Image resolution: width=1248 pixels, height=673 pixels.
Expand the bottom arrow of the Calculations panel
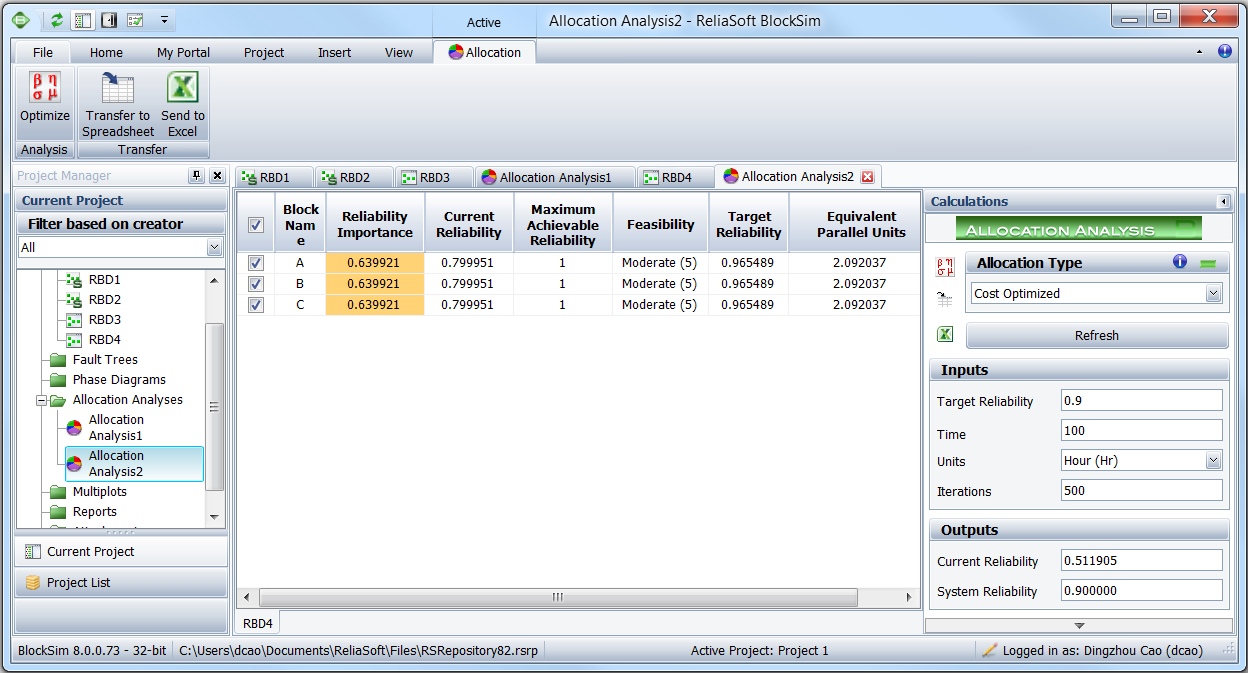1078,626
